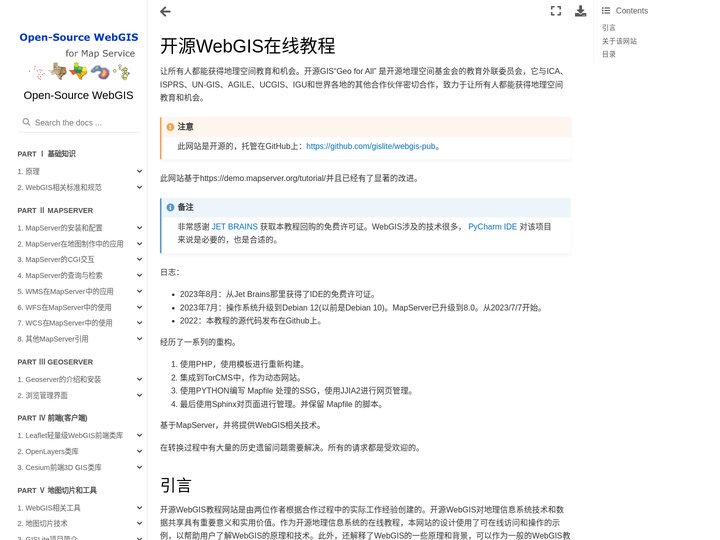The image size is (720, 540).
Task: Open 3. Cesium前端3D GIS类库 link
Action: 60,467
